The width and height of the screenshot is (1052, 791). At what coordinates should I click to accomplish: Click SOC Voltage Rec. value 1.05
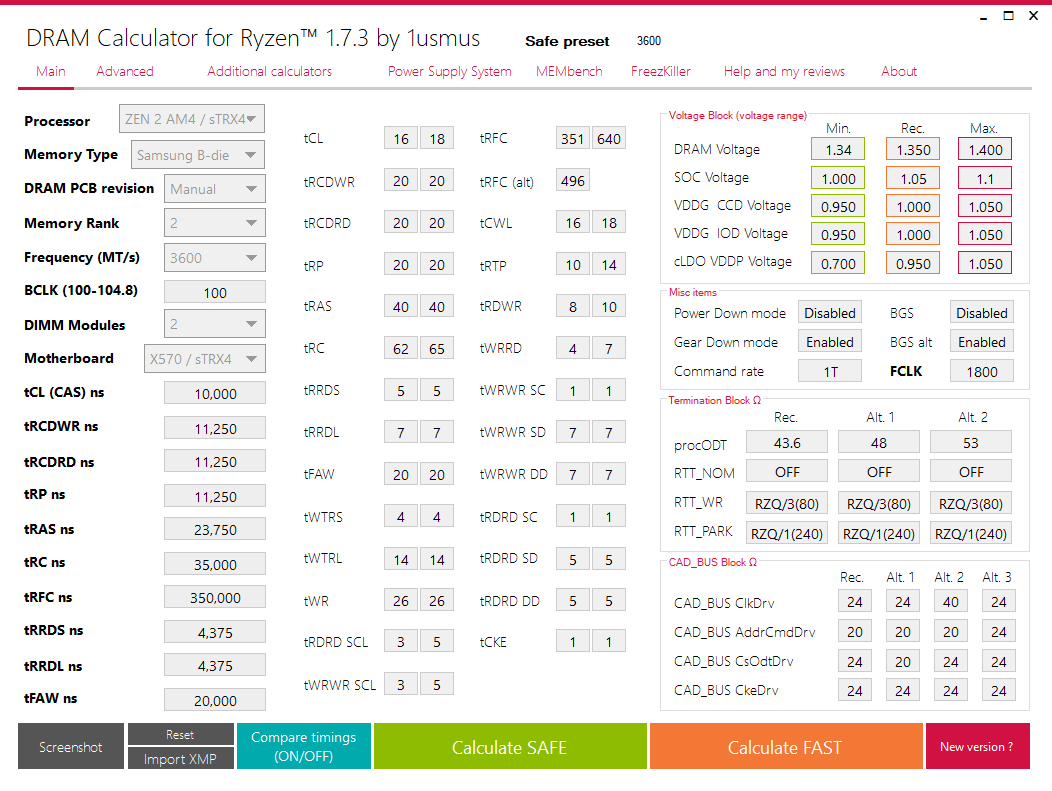pos(913,178)
